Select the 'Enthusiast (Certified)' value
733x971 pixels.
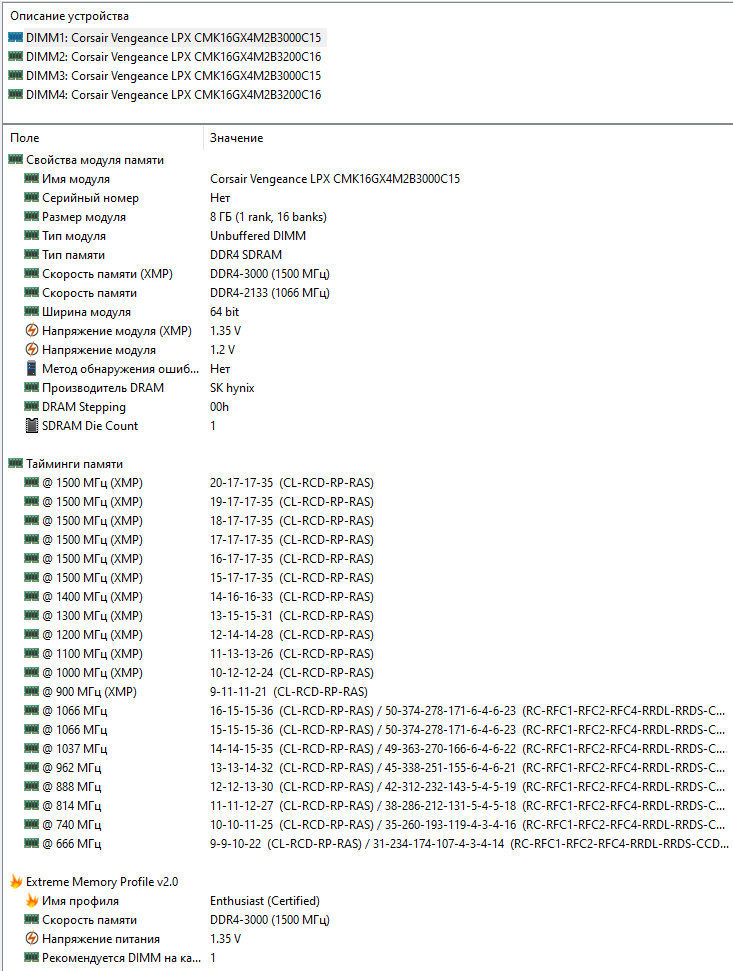pos(265,901)
